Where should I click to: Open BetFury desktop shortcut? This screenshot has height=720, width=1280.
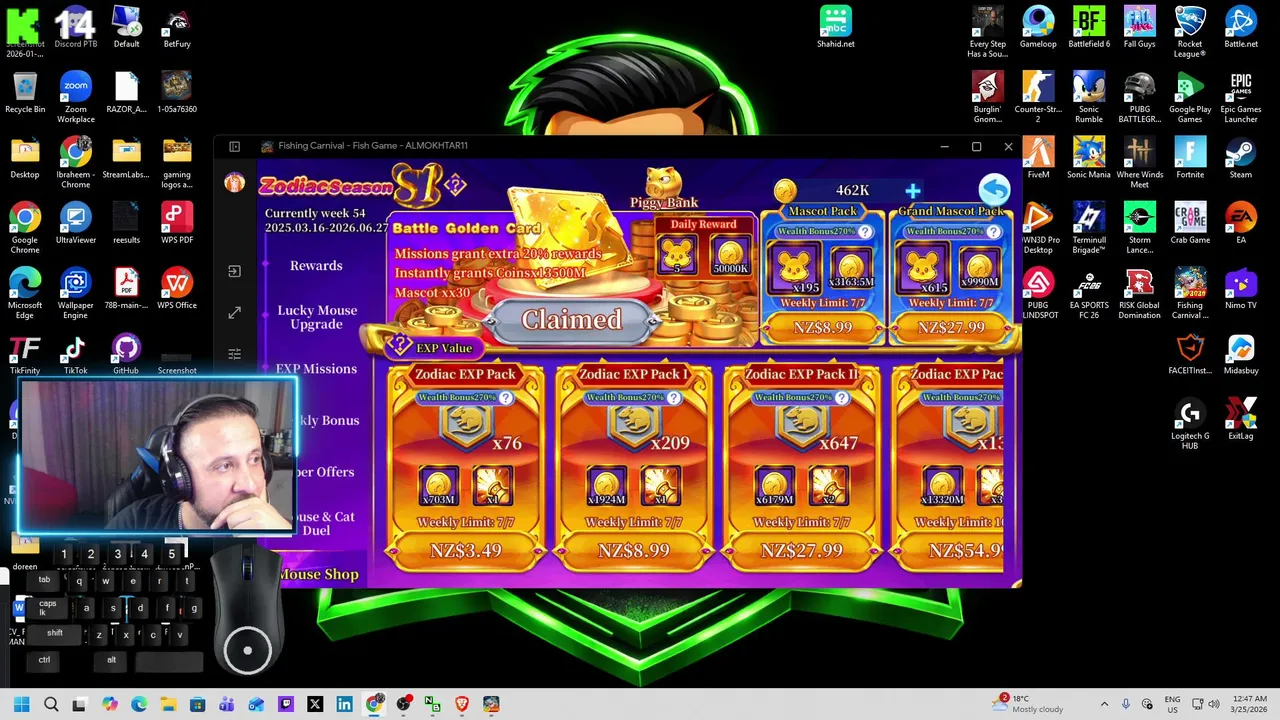177,27
